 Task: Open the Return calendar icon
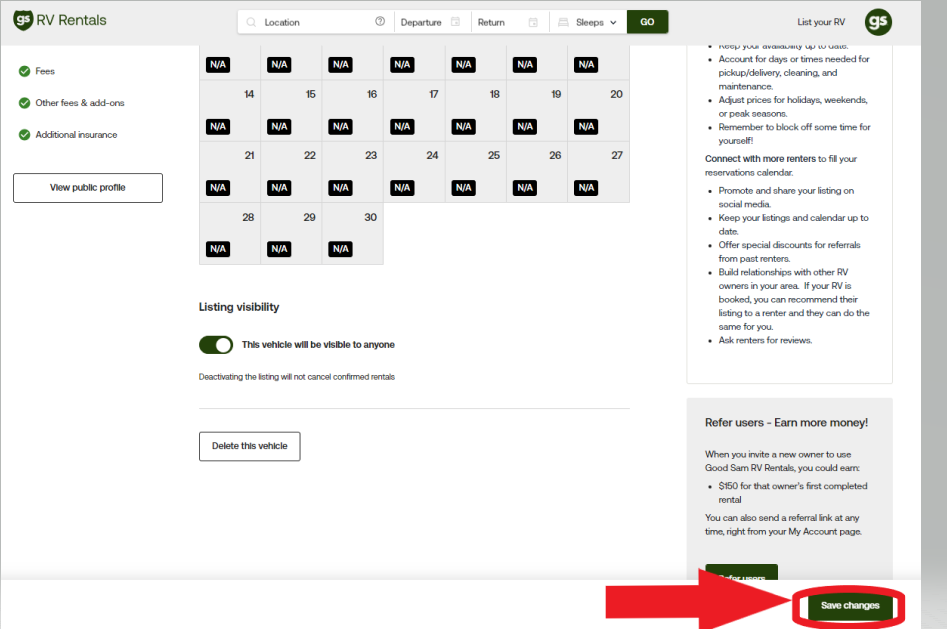click(x=533, y=22)
